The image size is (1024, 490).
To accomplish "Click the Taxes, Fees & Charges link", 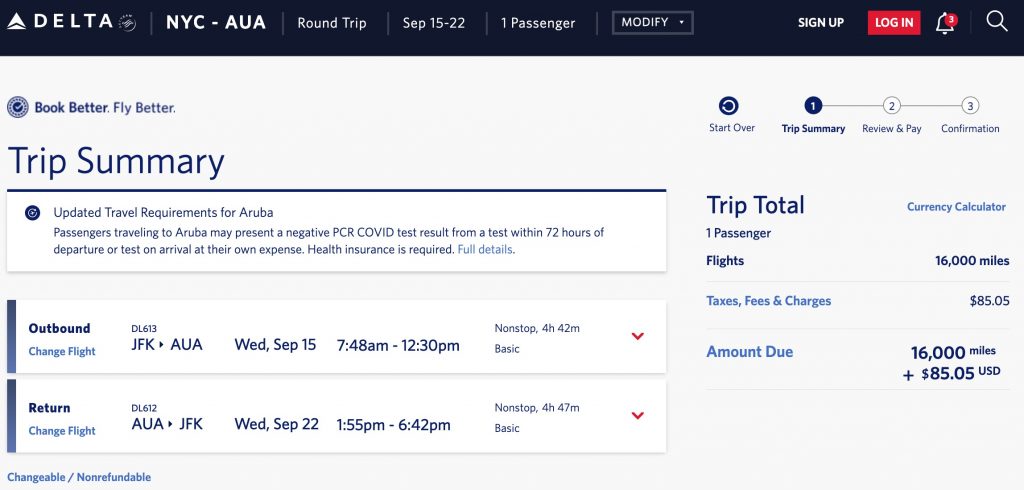I will pos(768,301).
